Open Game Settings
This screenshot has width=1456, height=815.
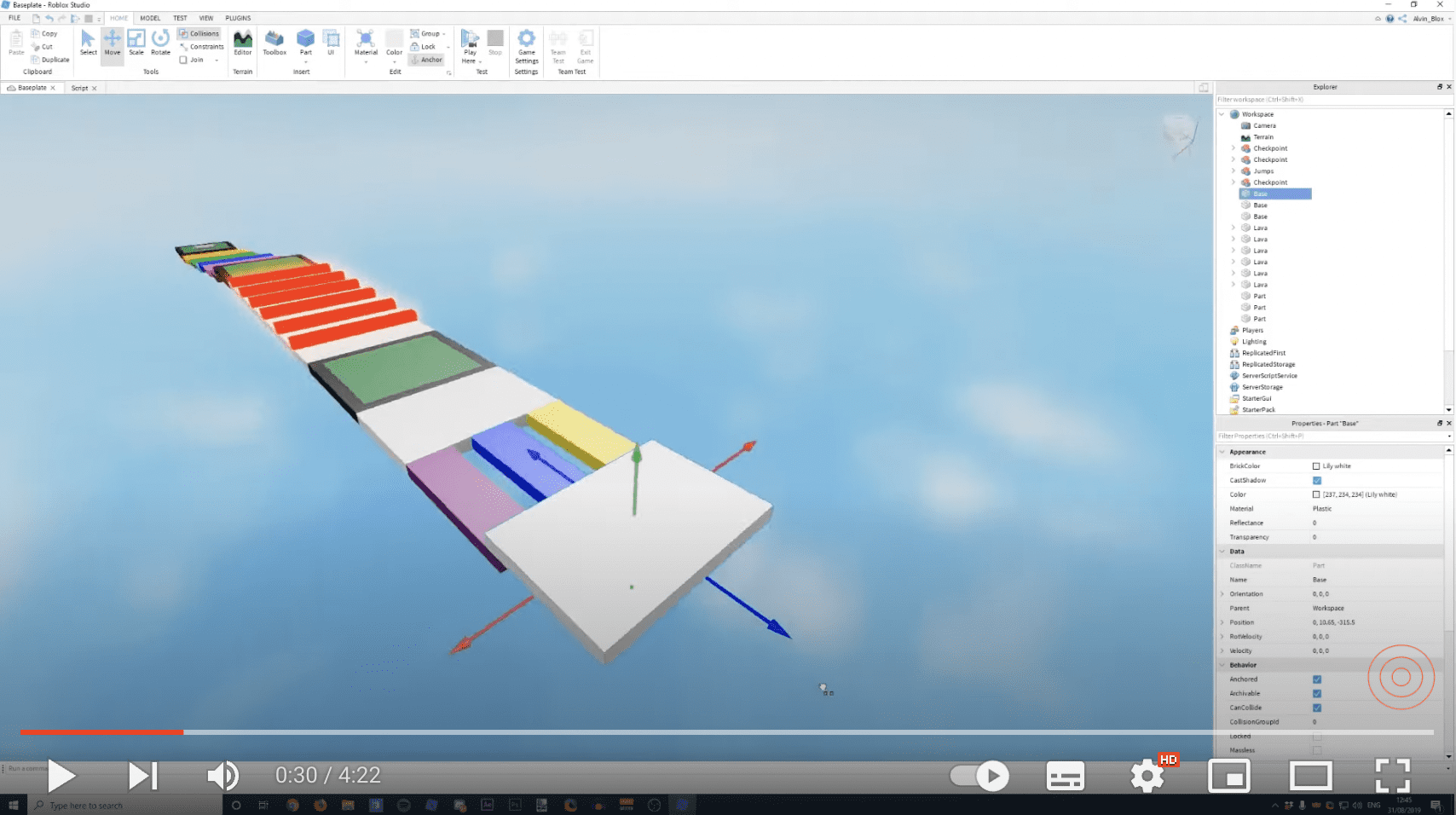pos(527,46)
